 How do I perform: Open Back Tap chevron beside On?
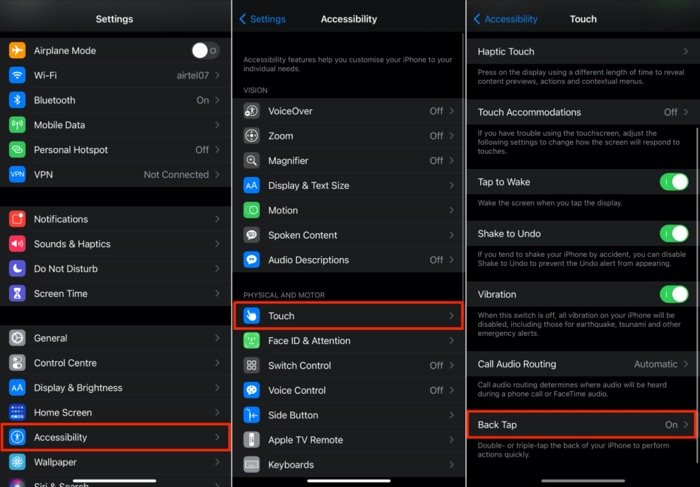click(686, 425)
